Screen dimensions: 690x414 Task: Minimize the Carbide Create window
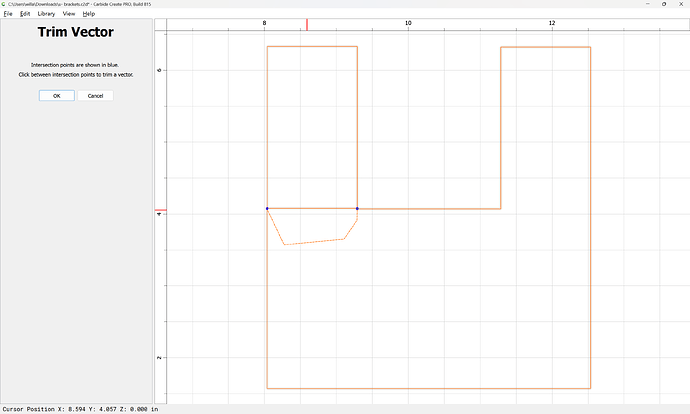click(648, 4)
